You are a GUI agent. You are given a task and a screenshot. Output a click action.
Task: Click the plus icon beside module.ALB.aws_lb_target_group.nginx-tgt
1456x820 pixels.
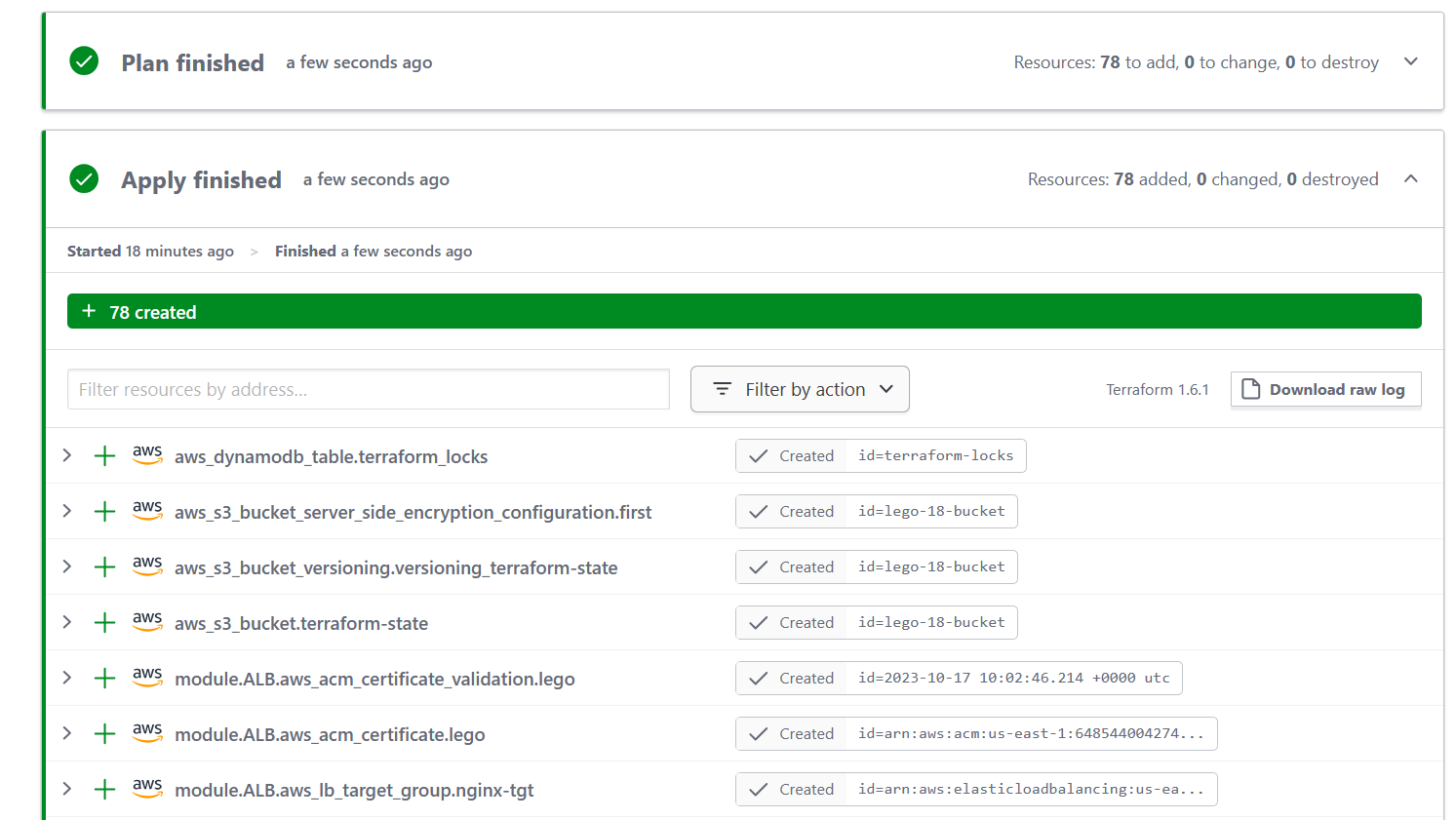[x=104, y=789]
